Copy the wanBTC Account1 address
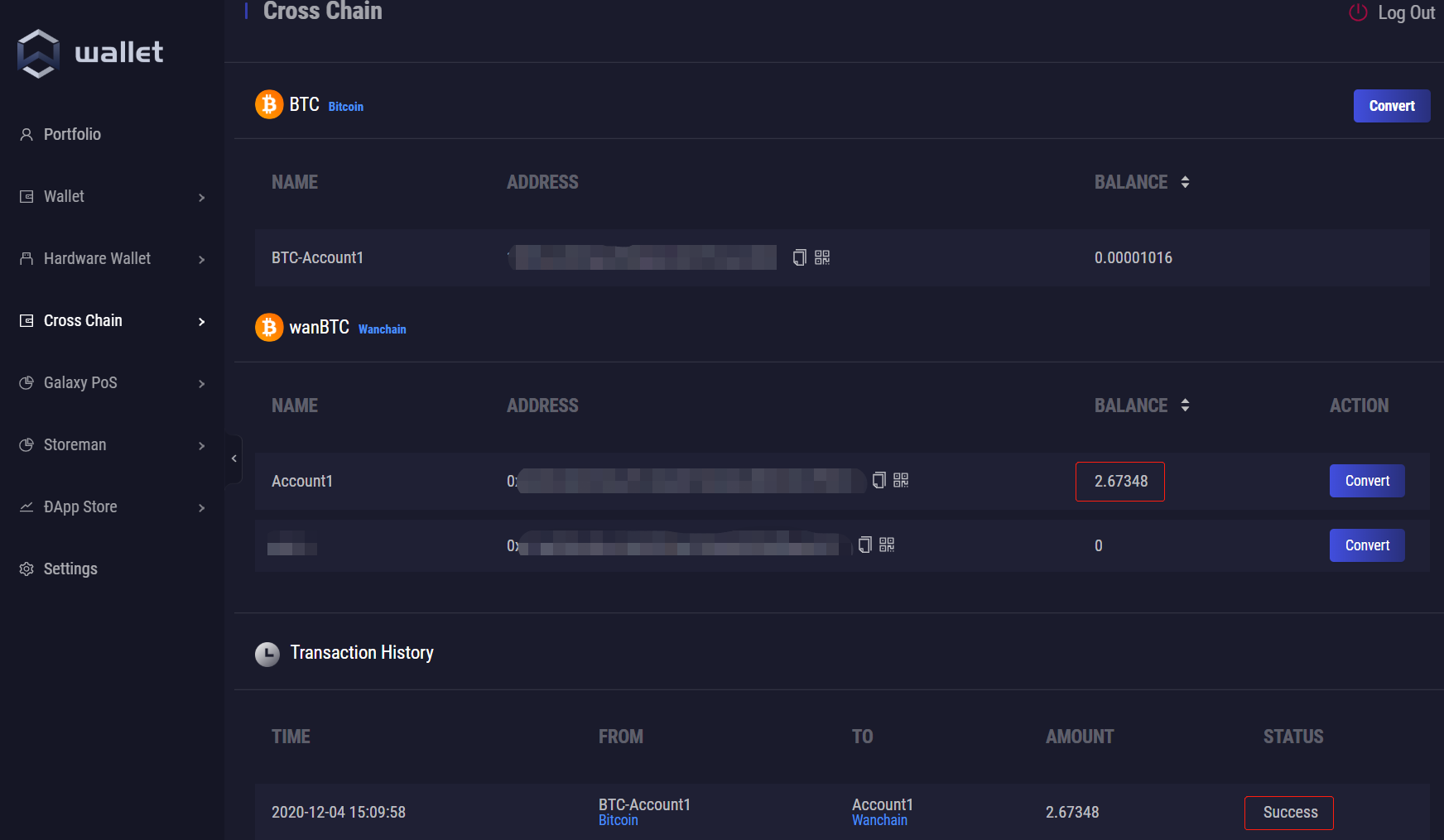The height and width of the screenshot is (840, 1444). pyautogui.click(x=878, y=481)
